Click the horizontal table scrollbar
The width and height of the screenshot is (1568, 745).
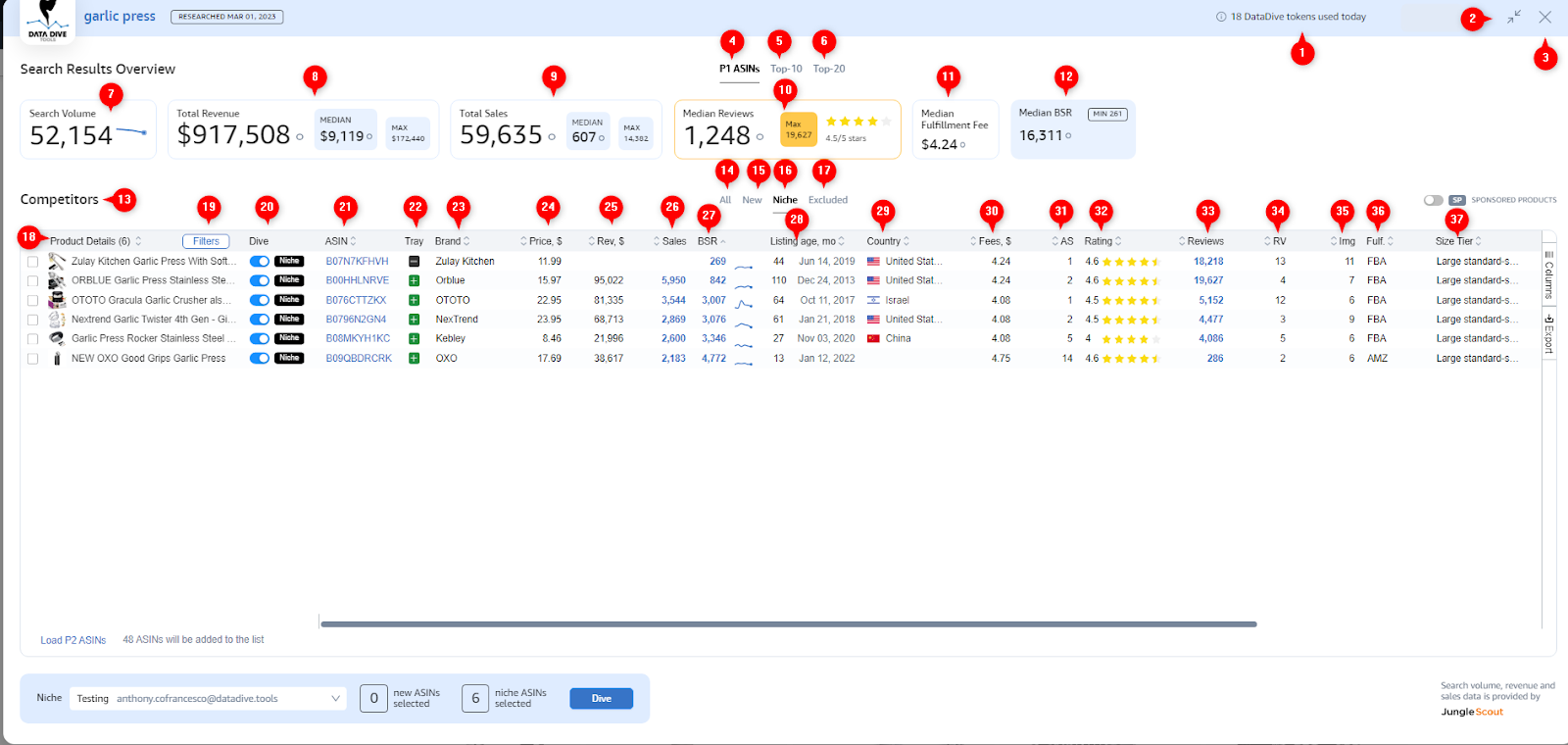click(x=789, y=623)
